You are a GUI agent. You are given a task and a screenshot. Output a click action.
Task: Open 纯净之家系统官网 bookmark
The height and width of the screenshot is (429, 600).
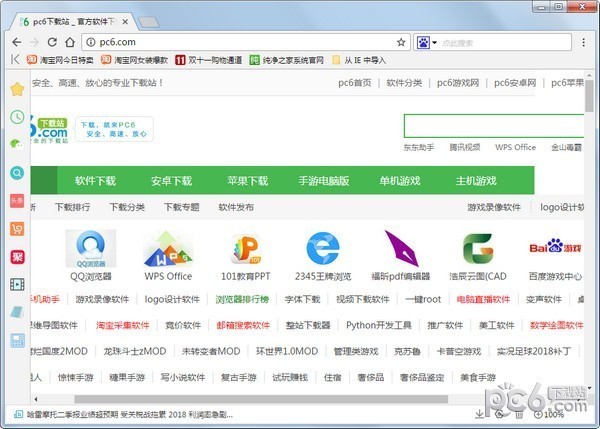pos(287,60)
